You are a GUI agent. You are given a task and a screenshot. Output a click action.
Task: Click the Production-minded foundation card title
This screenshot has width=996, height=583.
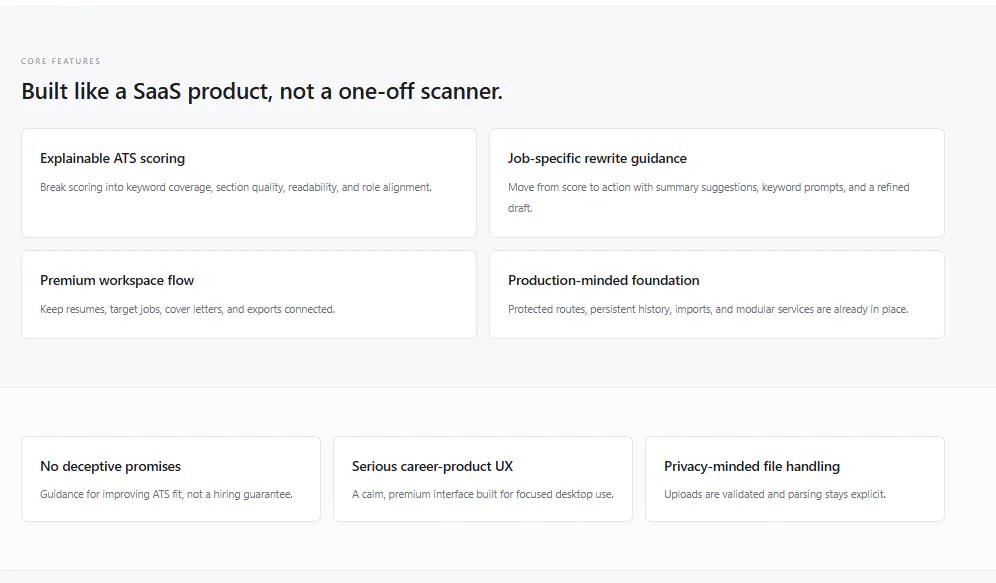(x=603, y=280)
